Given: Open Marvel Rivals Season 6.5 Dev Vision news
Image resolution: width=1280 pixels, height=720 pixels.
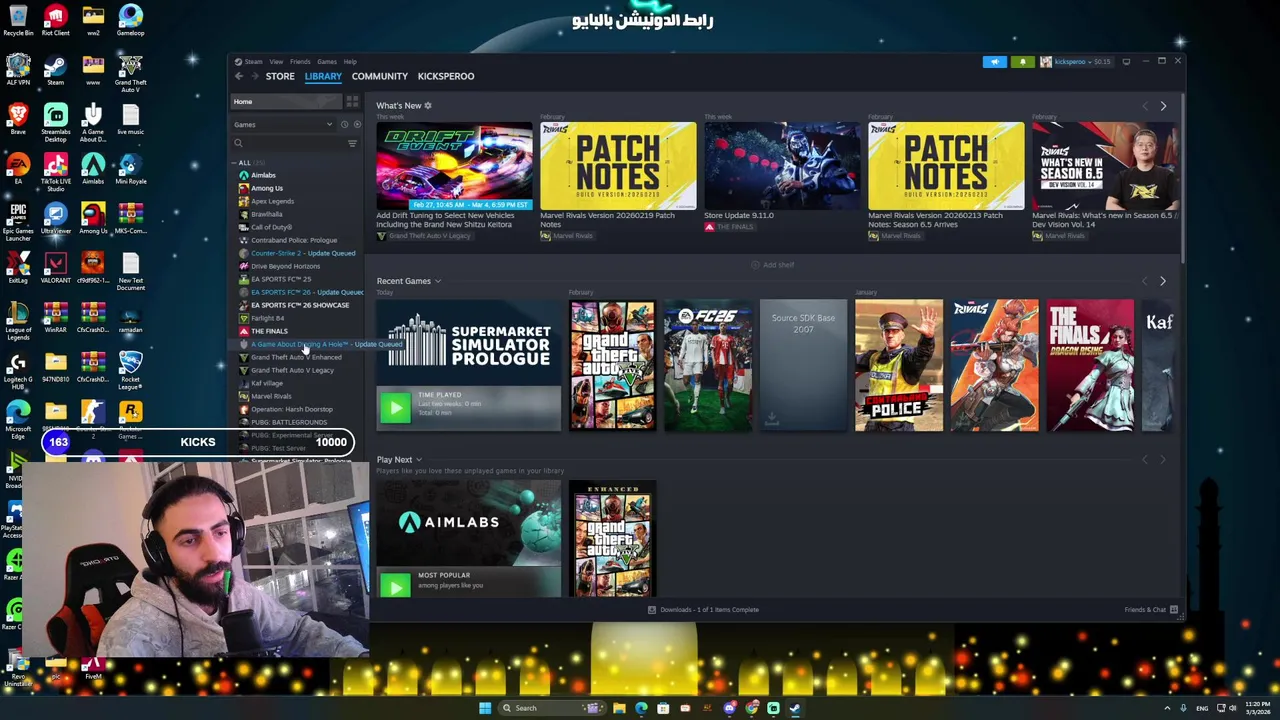Looking at the screenshot, I should pos(1104,166).
